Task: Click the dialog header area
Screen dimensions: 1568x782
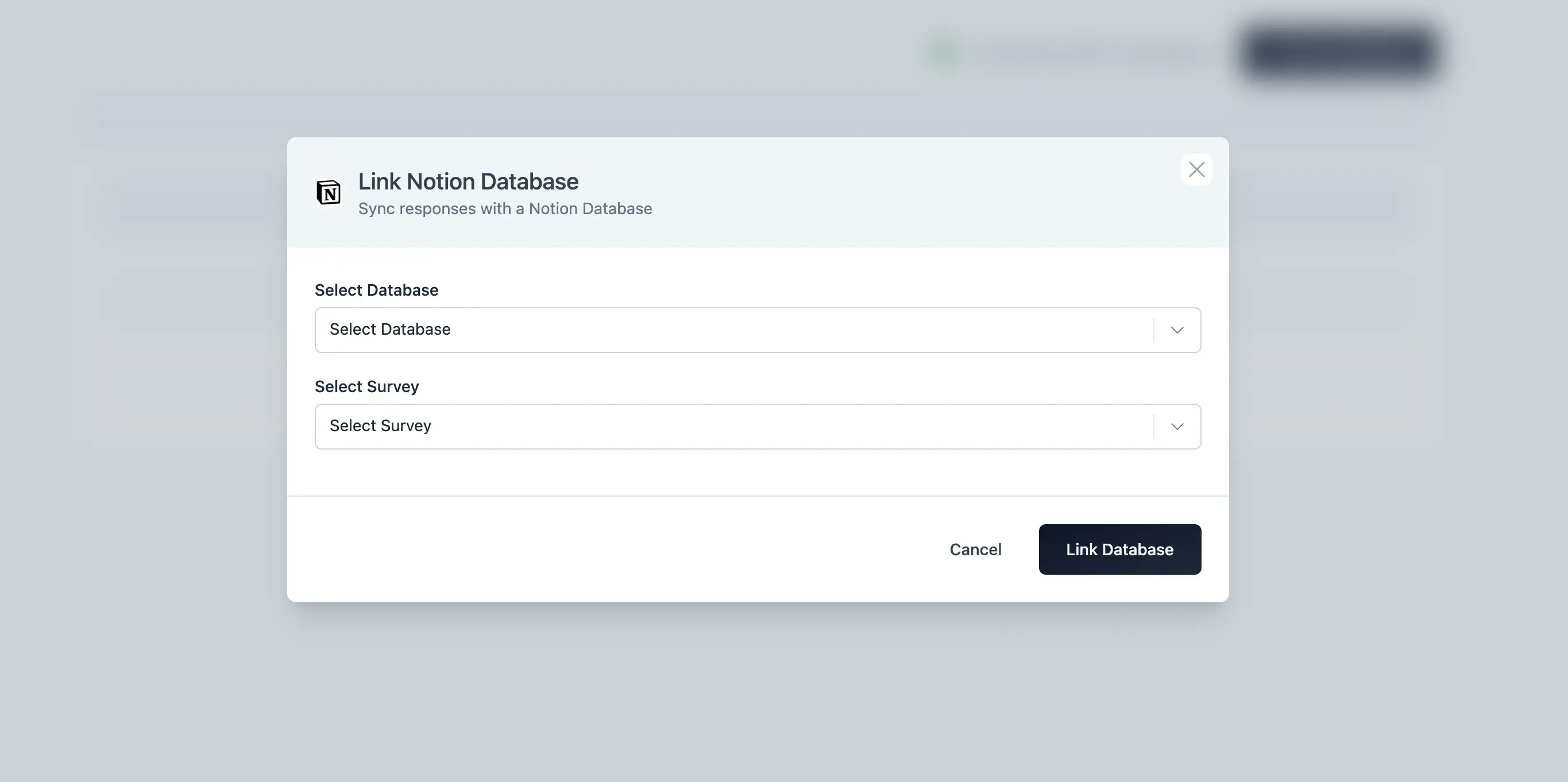Action: 758,192
